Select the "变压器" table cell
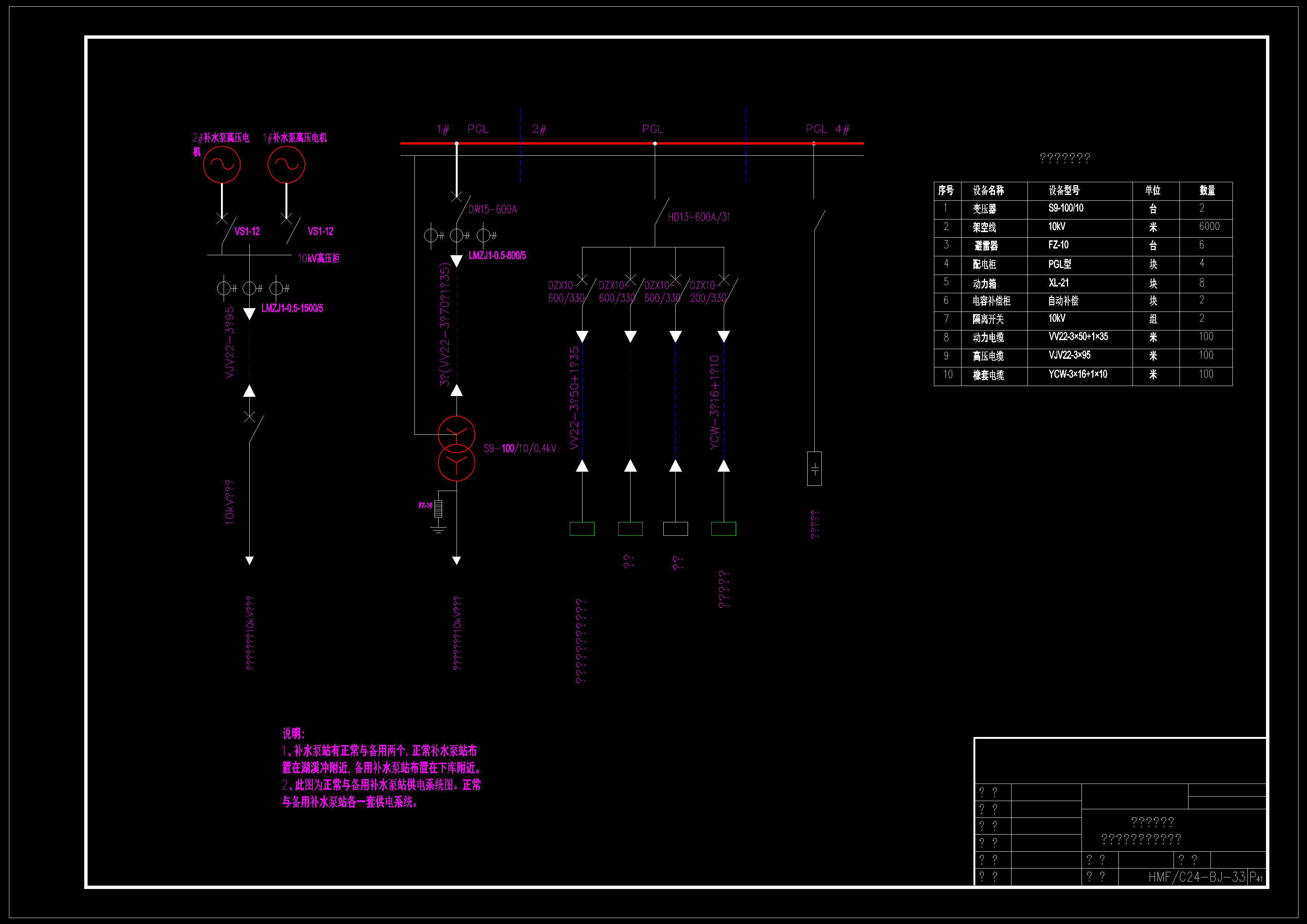This screenshot has width=1307, height=924. pyautogui.click(x=984, y=209)
